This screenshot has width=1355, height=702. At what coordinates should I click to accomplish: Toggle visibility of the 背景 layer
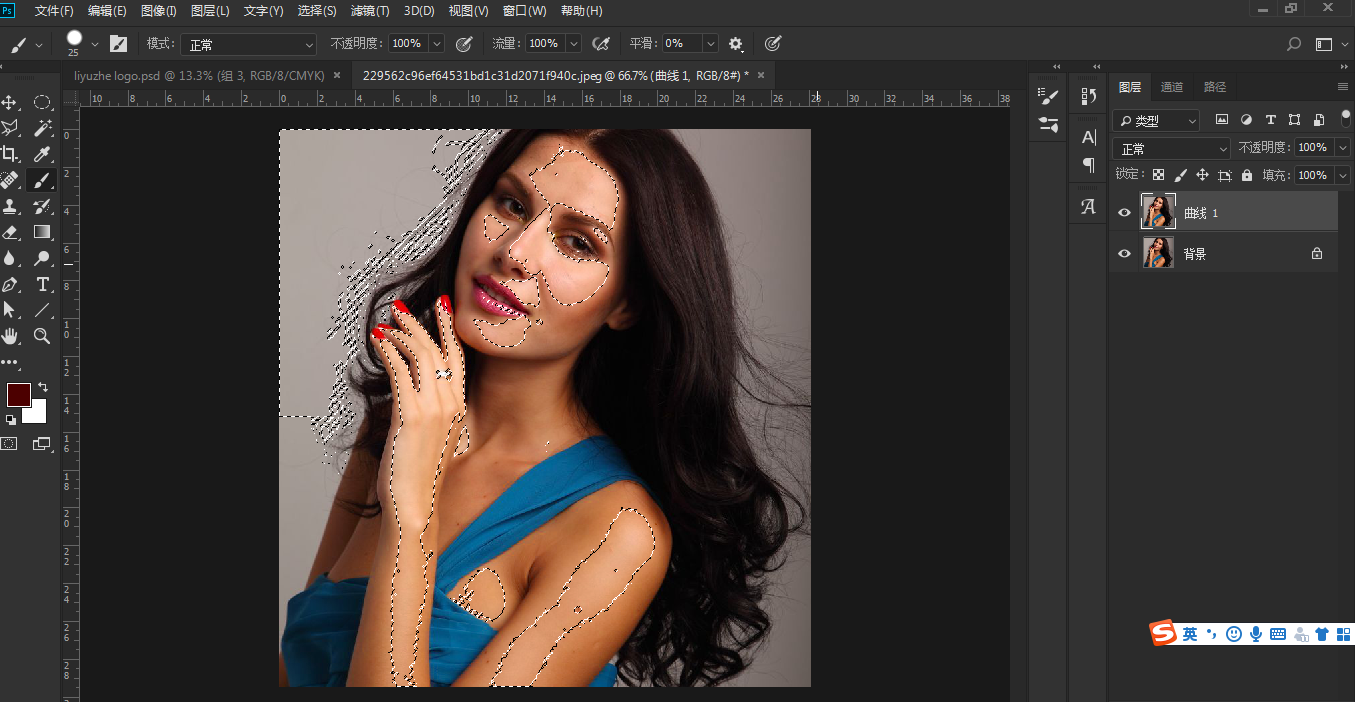click(1124, 254)
